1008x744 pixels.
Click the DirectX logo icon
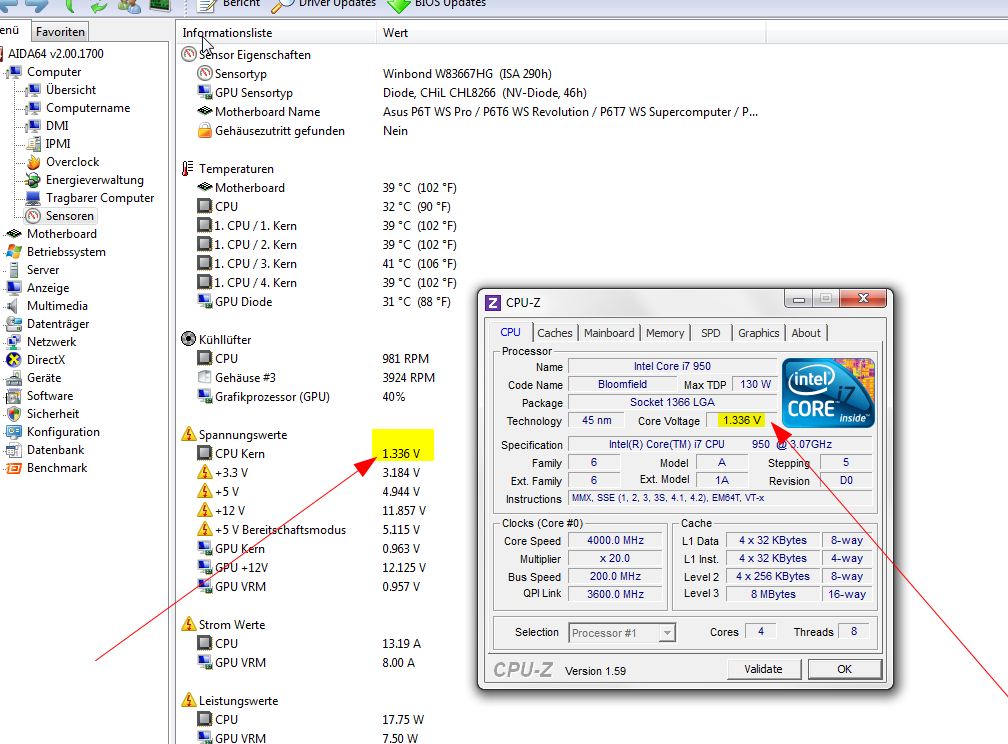(14, 360)
